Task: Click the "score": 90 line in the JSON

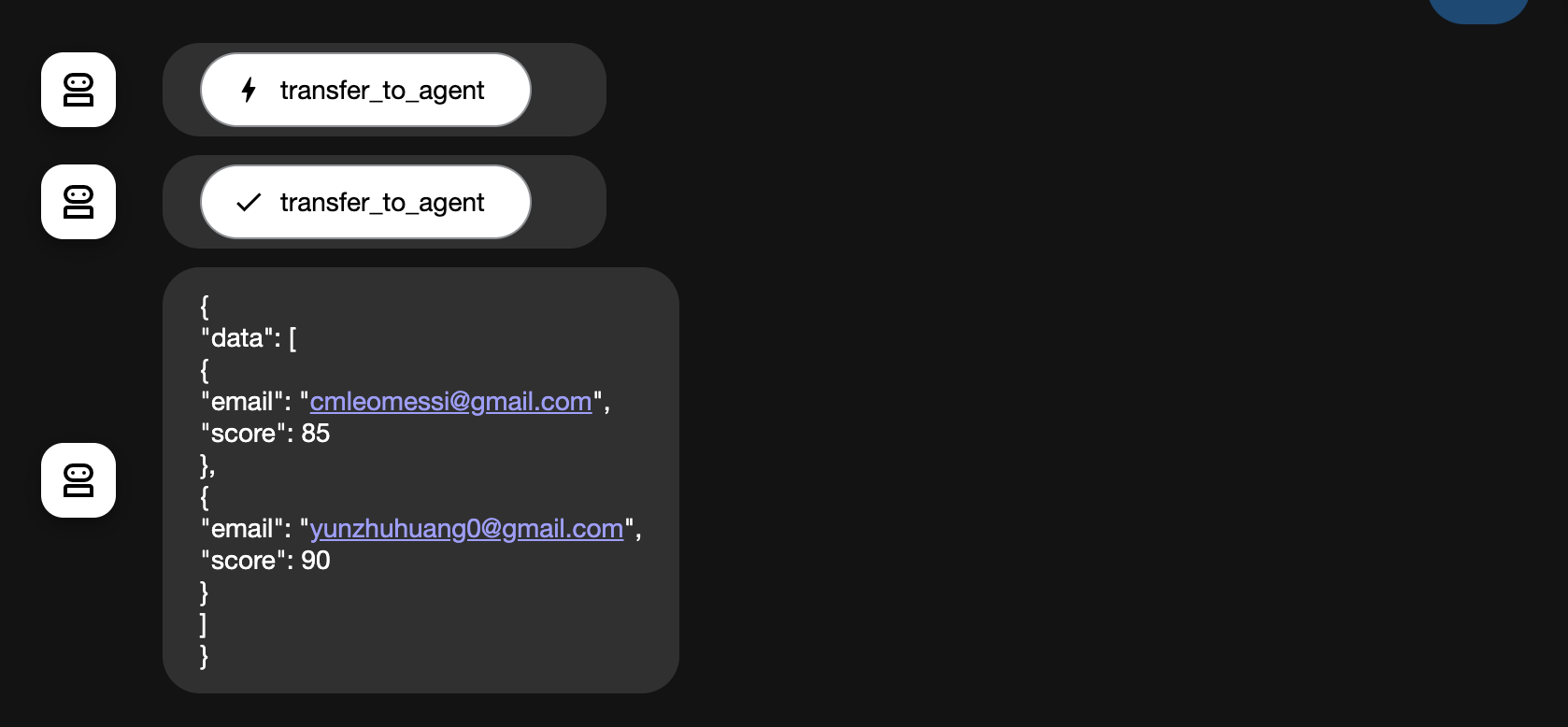Action: point(265,561)
